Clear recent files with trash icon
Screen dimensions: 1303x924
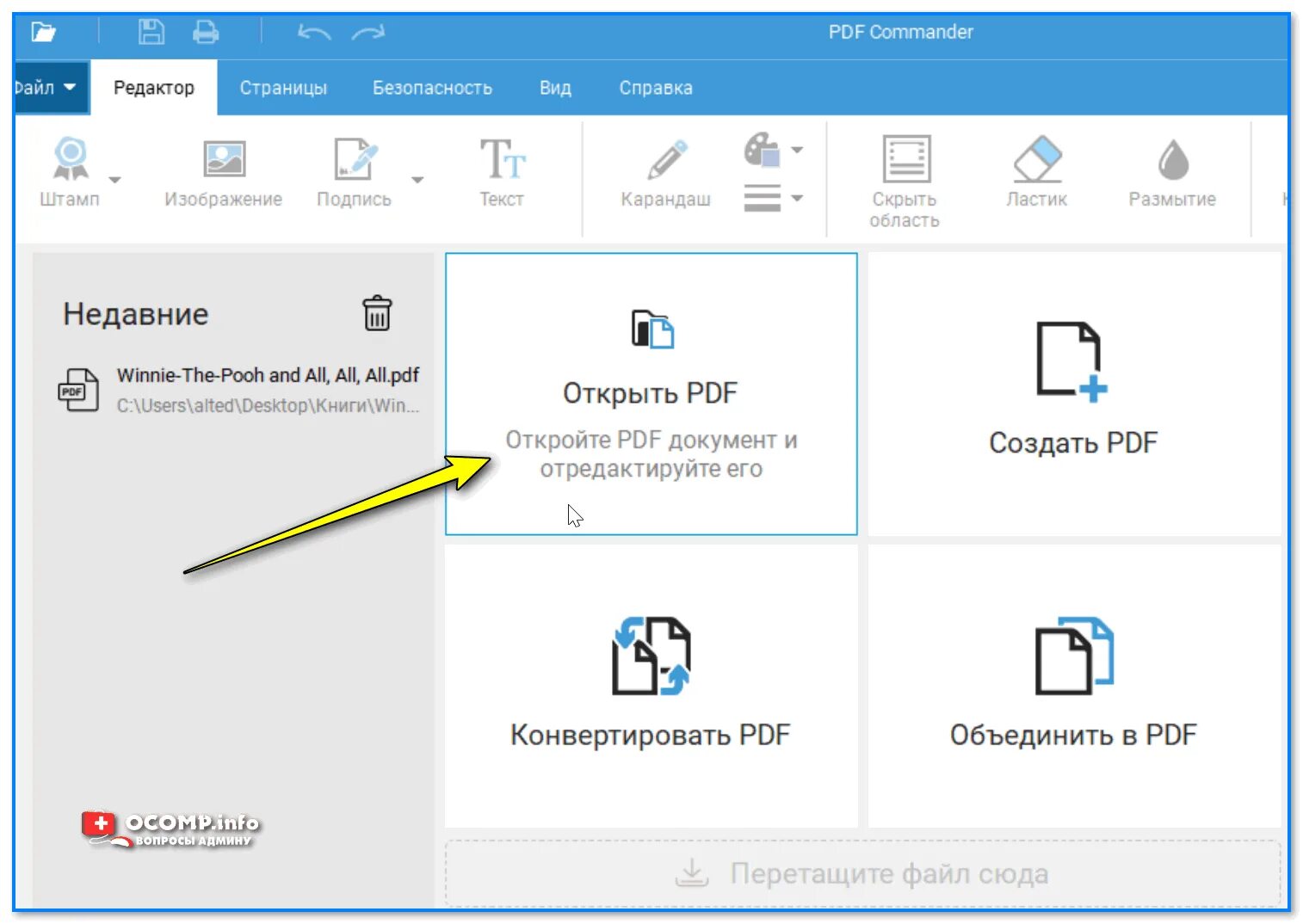(377, 313)
